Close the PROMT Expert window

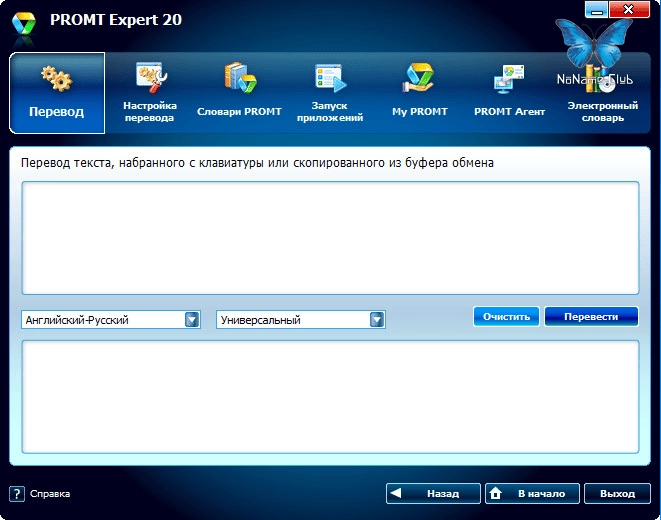tap(629, 10)
